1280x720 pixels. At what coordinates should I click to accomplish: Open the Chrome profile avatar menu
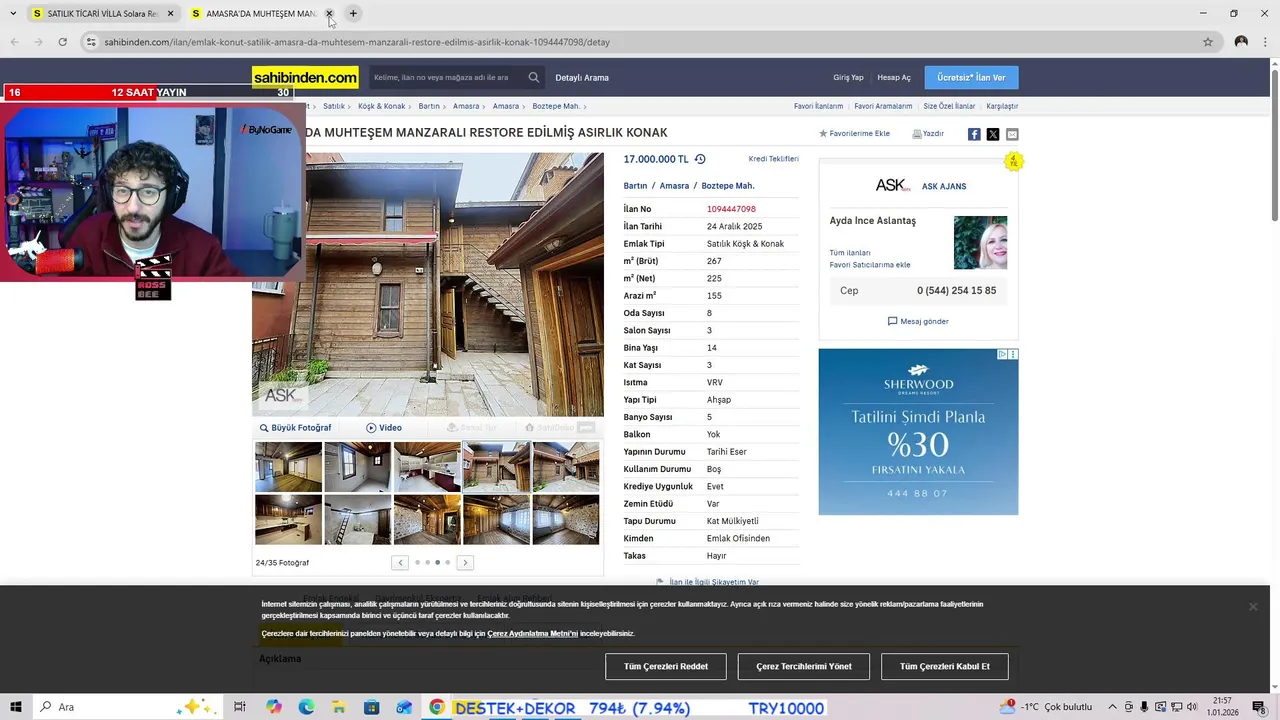click(1241, 42)
